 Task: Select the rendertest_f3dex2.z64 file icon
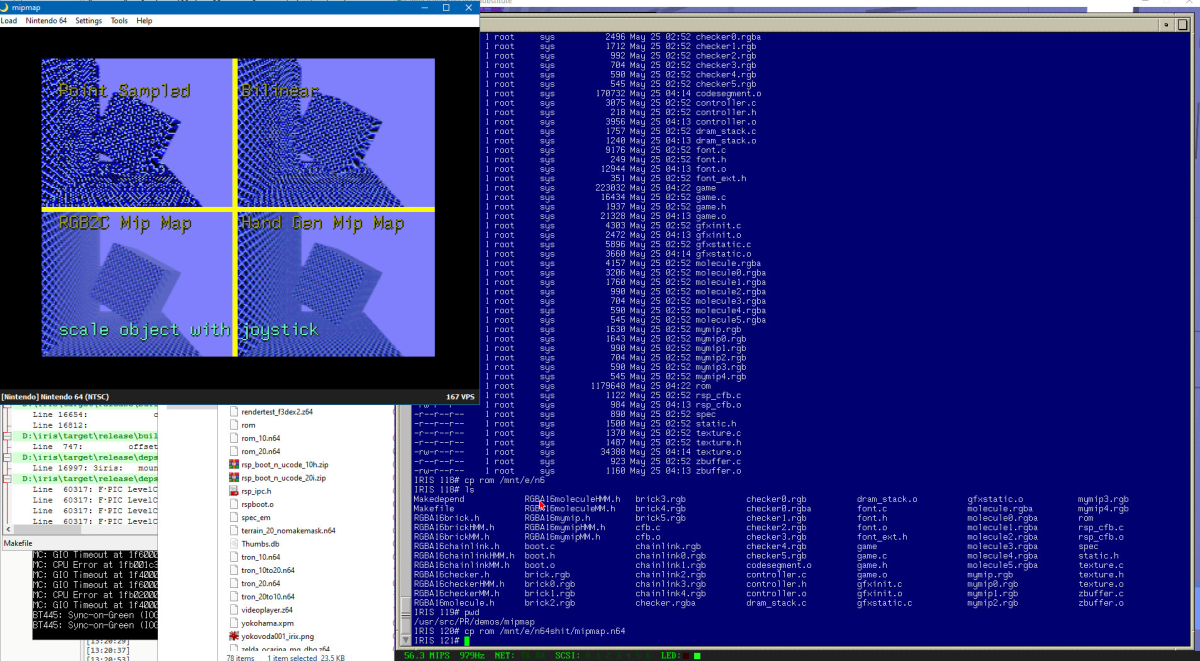pyautogui.click(x=234, y=412)
